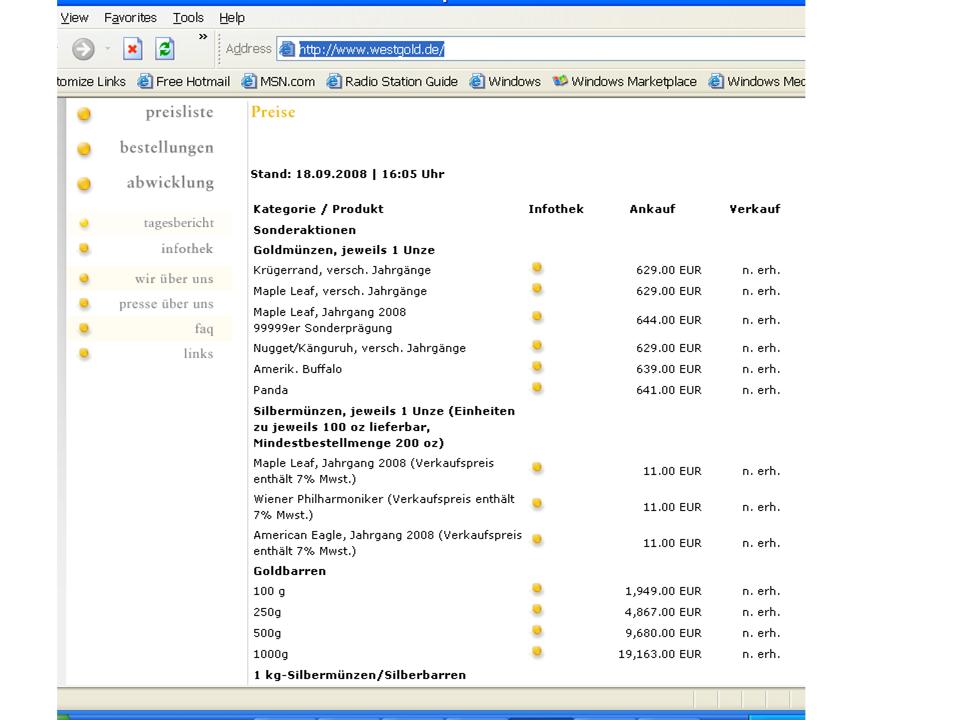The width and height of the screenshot is (960, 720).
Task: Click the 19,163.00 EUR price for 1000g
Action: click(660, 654)
